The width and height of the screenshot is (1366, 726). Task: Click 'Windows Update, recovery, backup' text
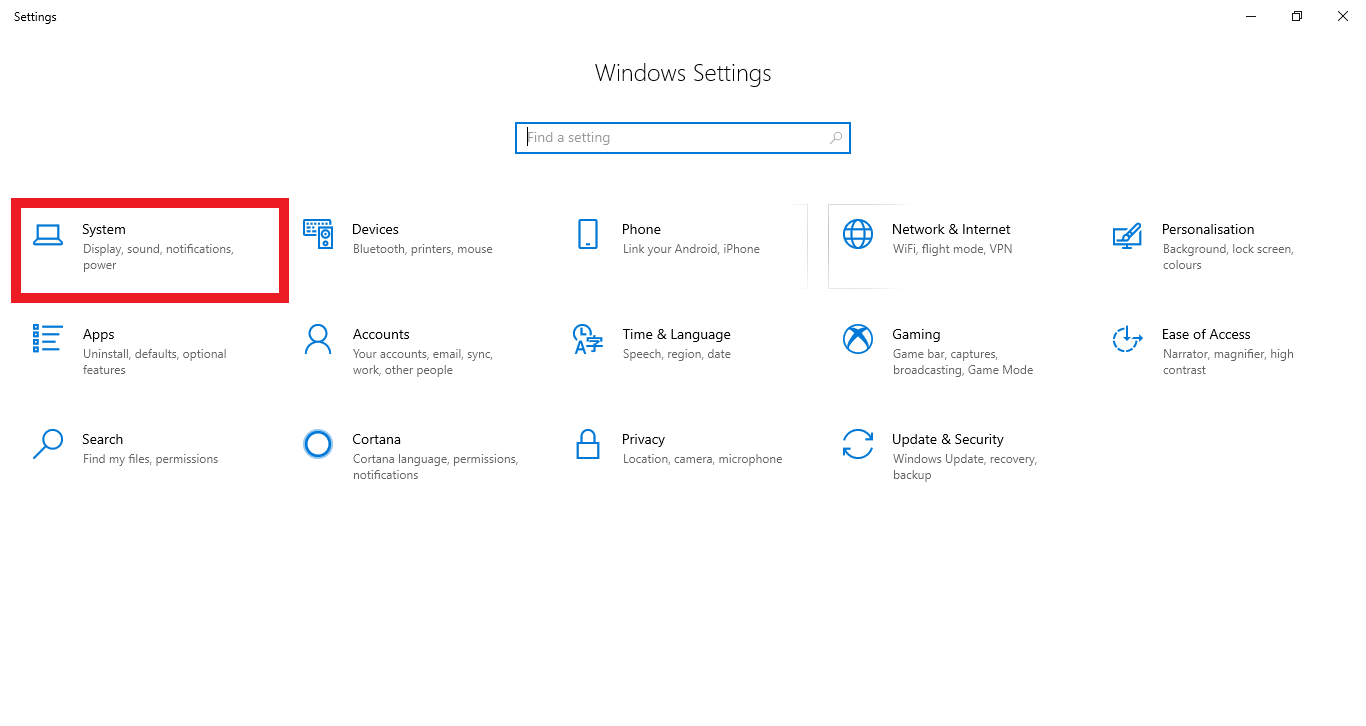(965, 467)
